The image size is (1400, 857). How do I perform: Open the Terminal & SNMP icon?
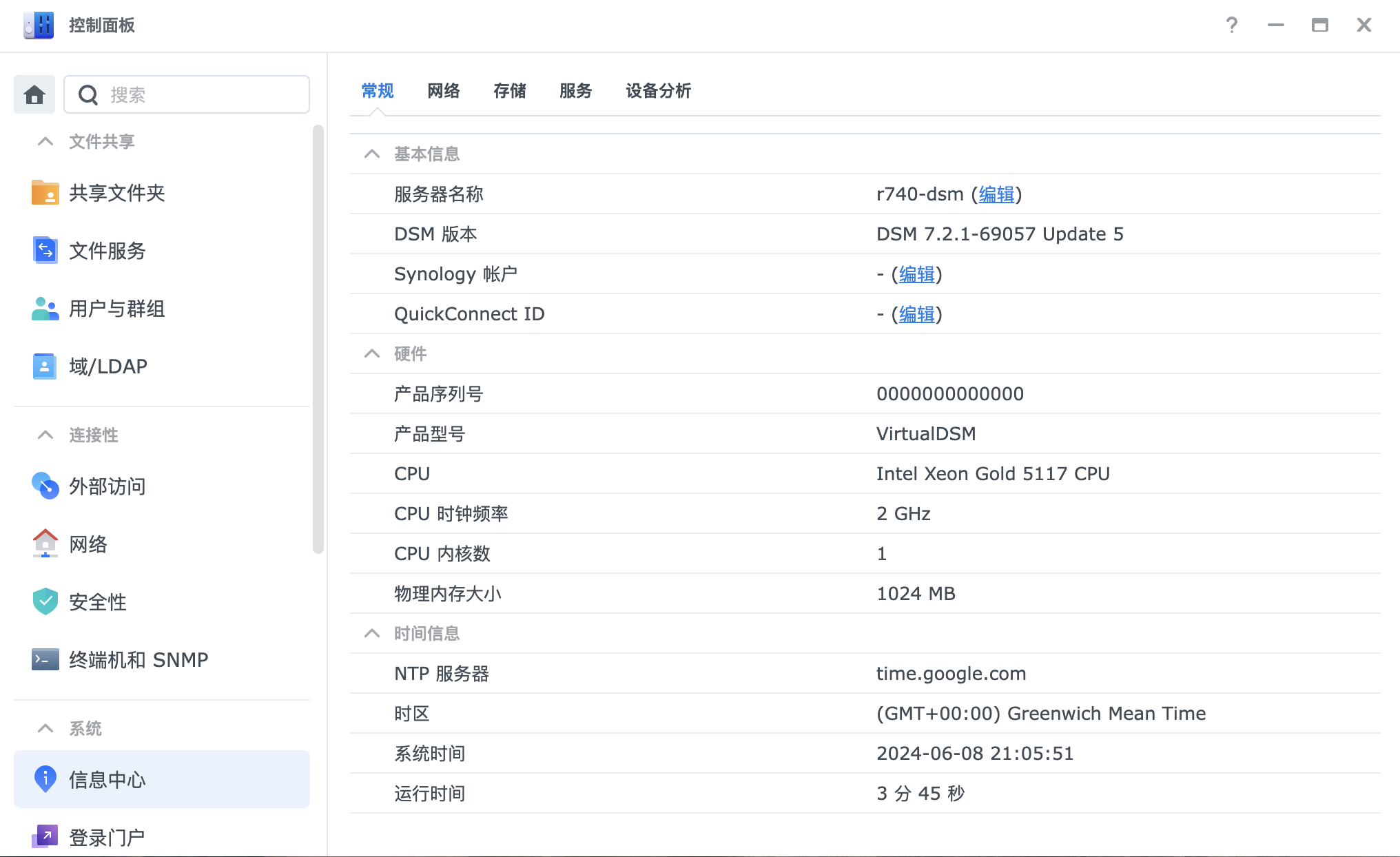45,660
